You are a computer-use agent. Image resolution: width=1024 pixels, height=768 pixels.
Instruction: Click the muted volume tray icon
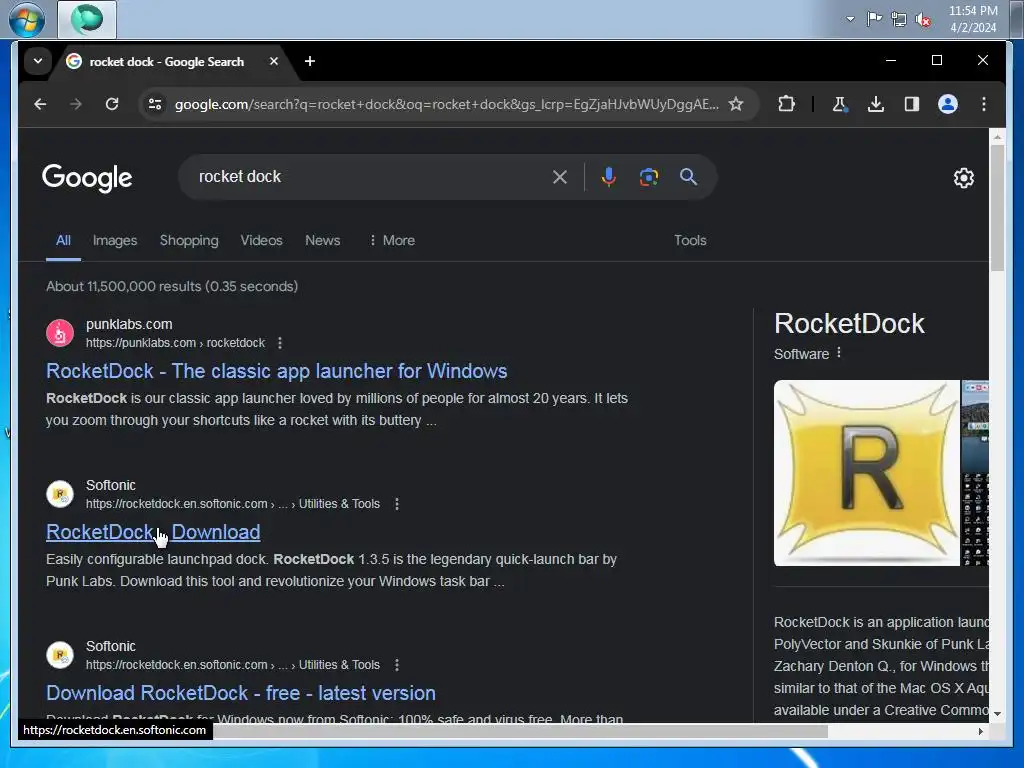pyautogui.click(x=923, y=20)
